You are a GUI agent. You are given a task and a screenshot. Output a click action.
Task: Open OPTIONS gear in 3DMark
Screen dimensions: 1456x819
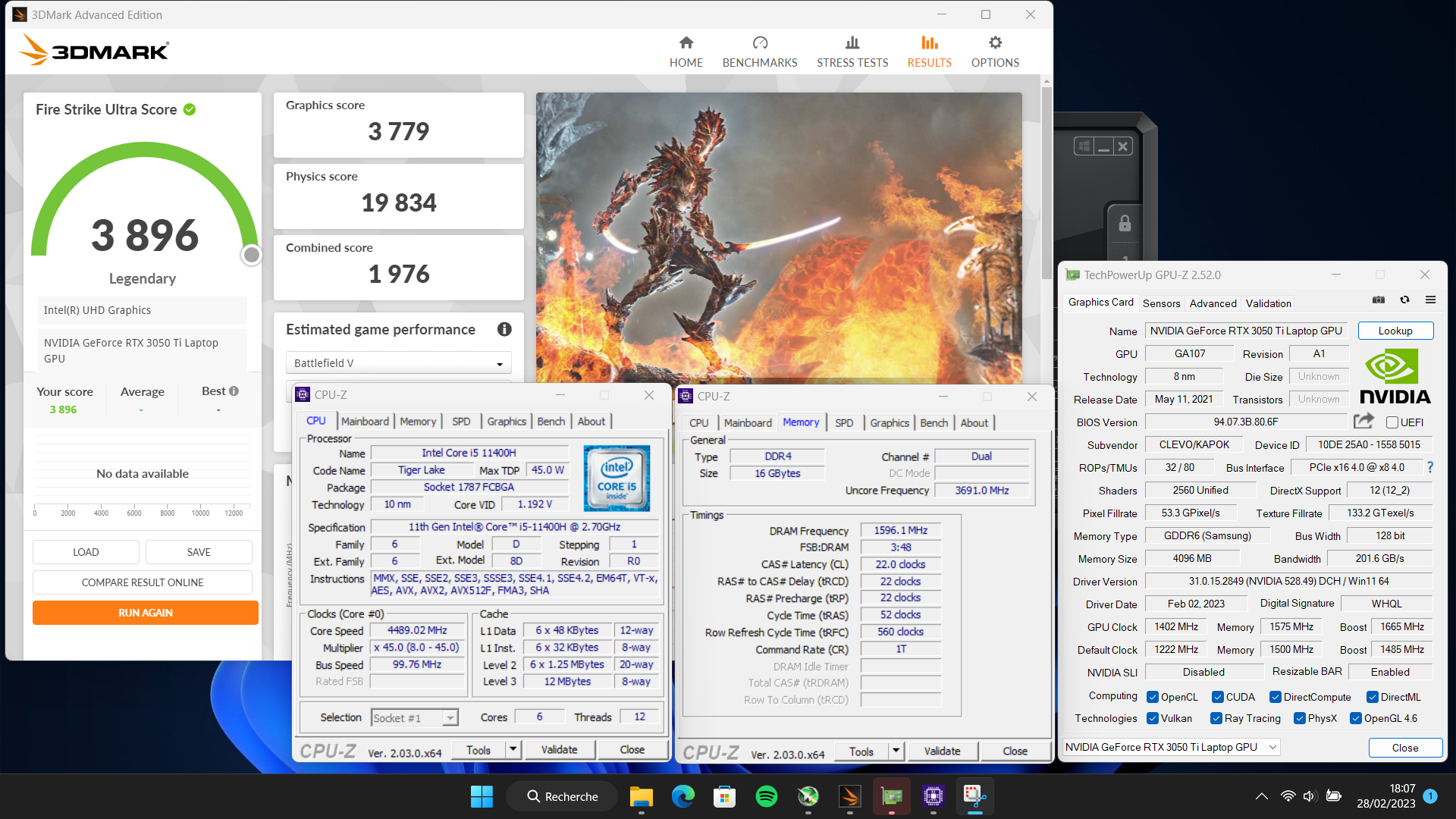click(995, 52)
